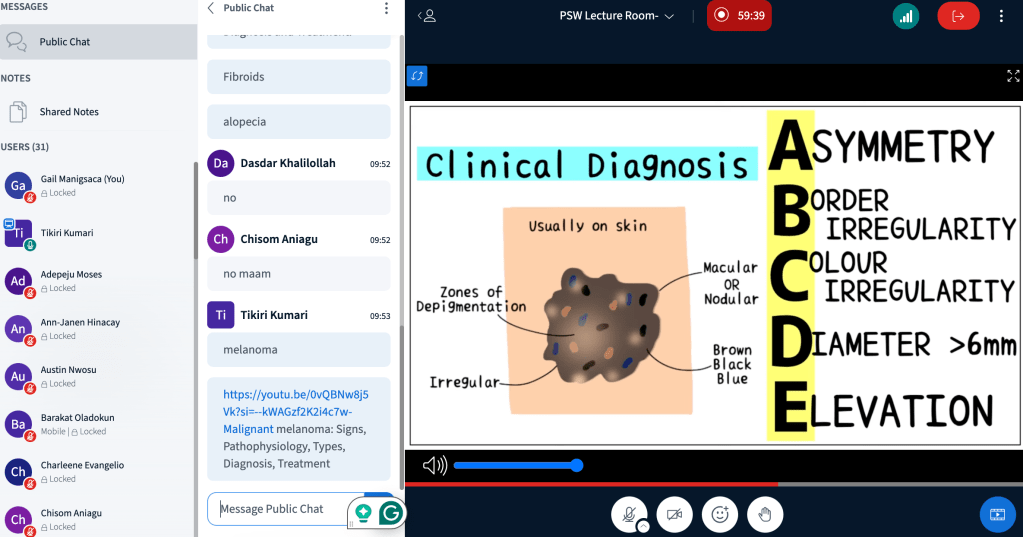1023x537 pixels.
Task: Open Shared Notes in sidebar
Action: pyautogui.click(x=68, y=112)
